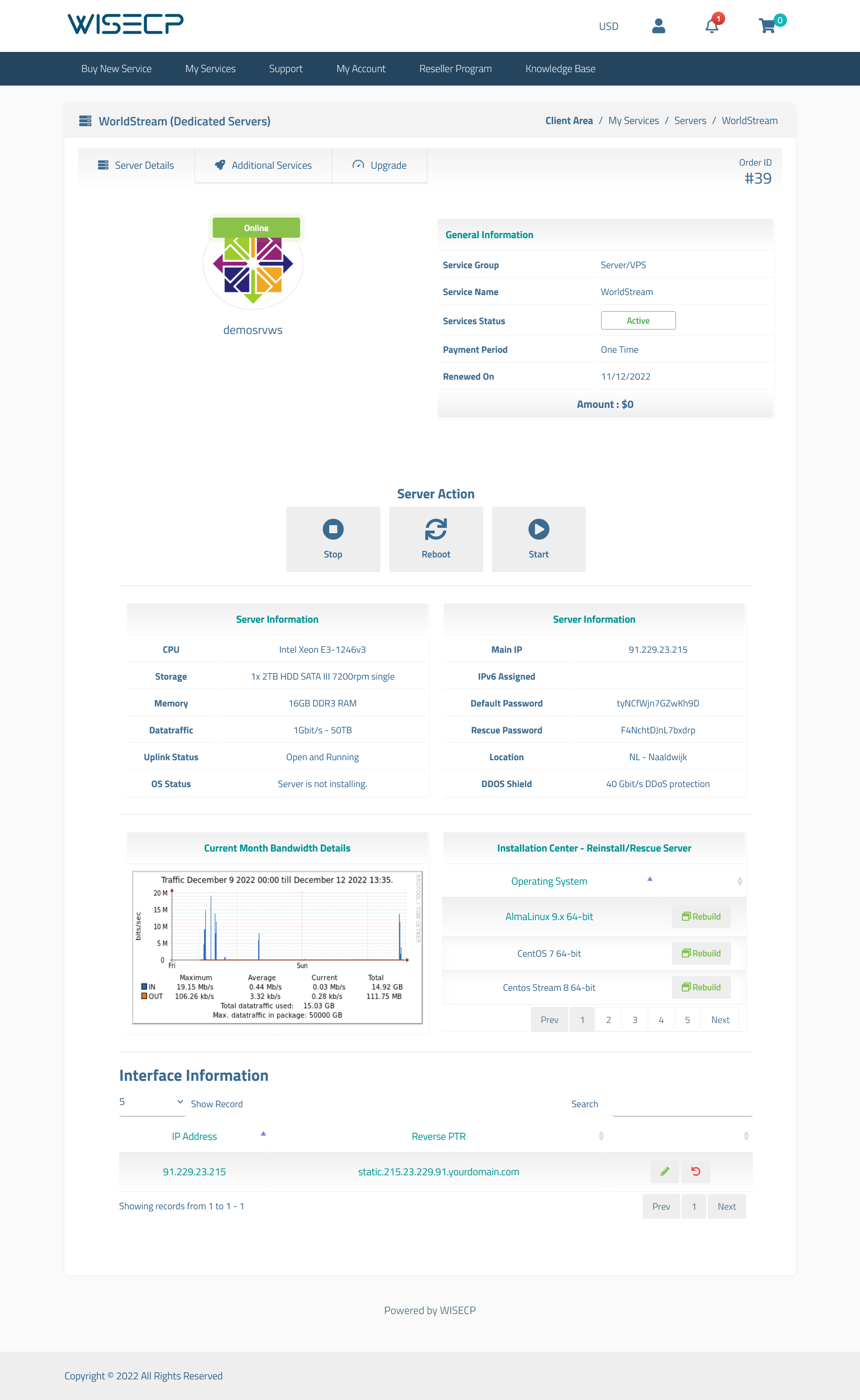Screen dimensions: 860x1400
Task: Click the WorldStream breadcrumb link
Action: click(749, 120)
